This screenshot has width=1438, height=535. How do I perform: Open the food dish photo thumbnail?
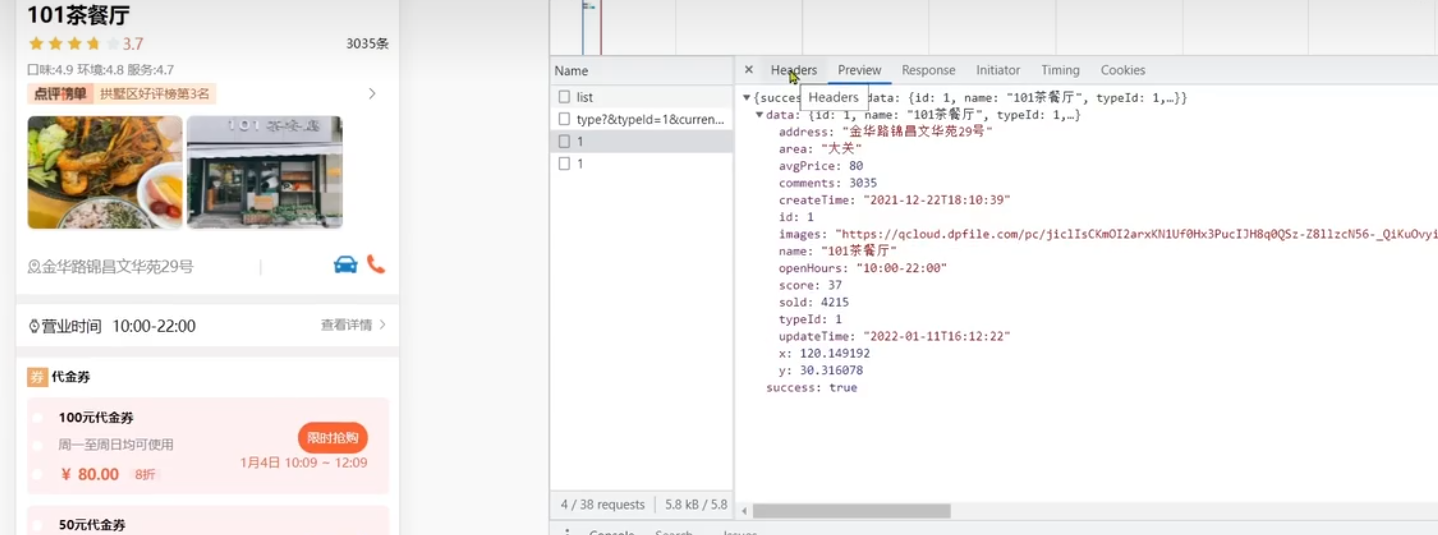105,172
